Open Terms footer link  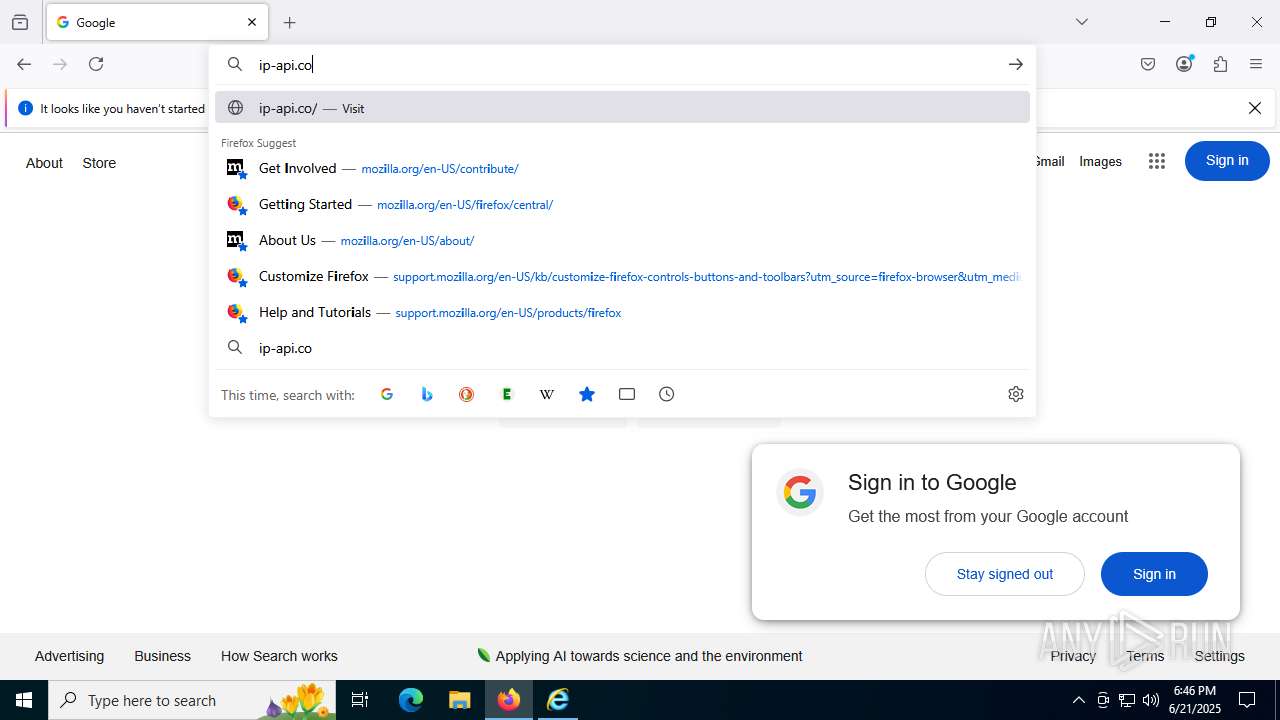tap(1145, 656)
